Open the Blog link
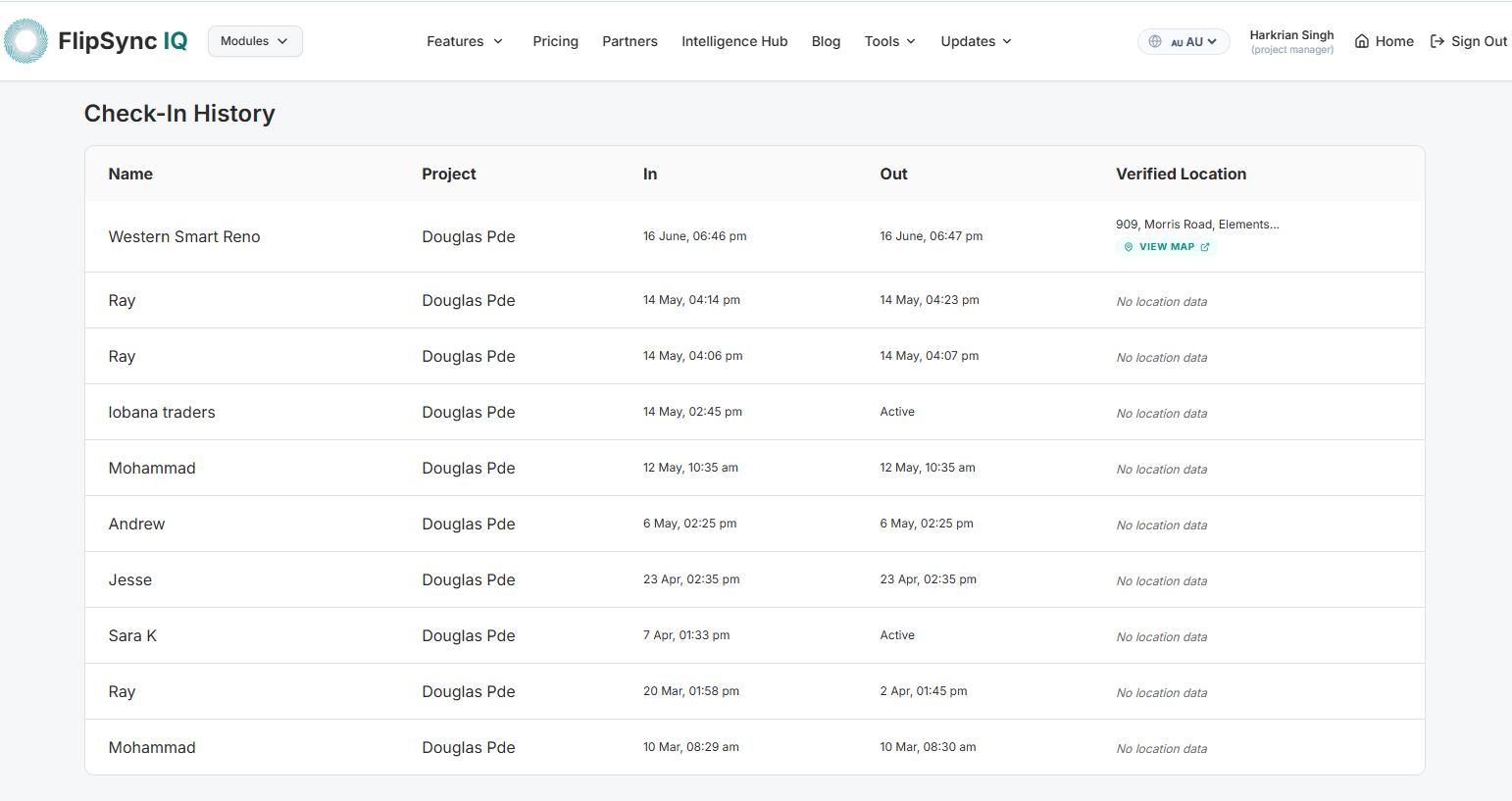 point(826,41)
